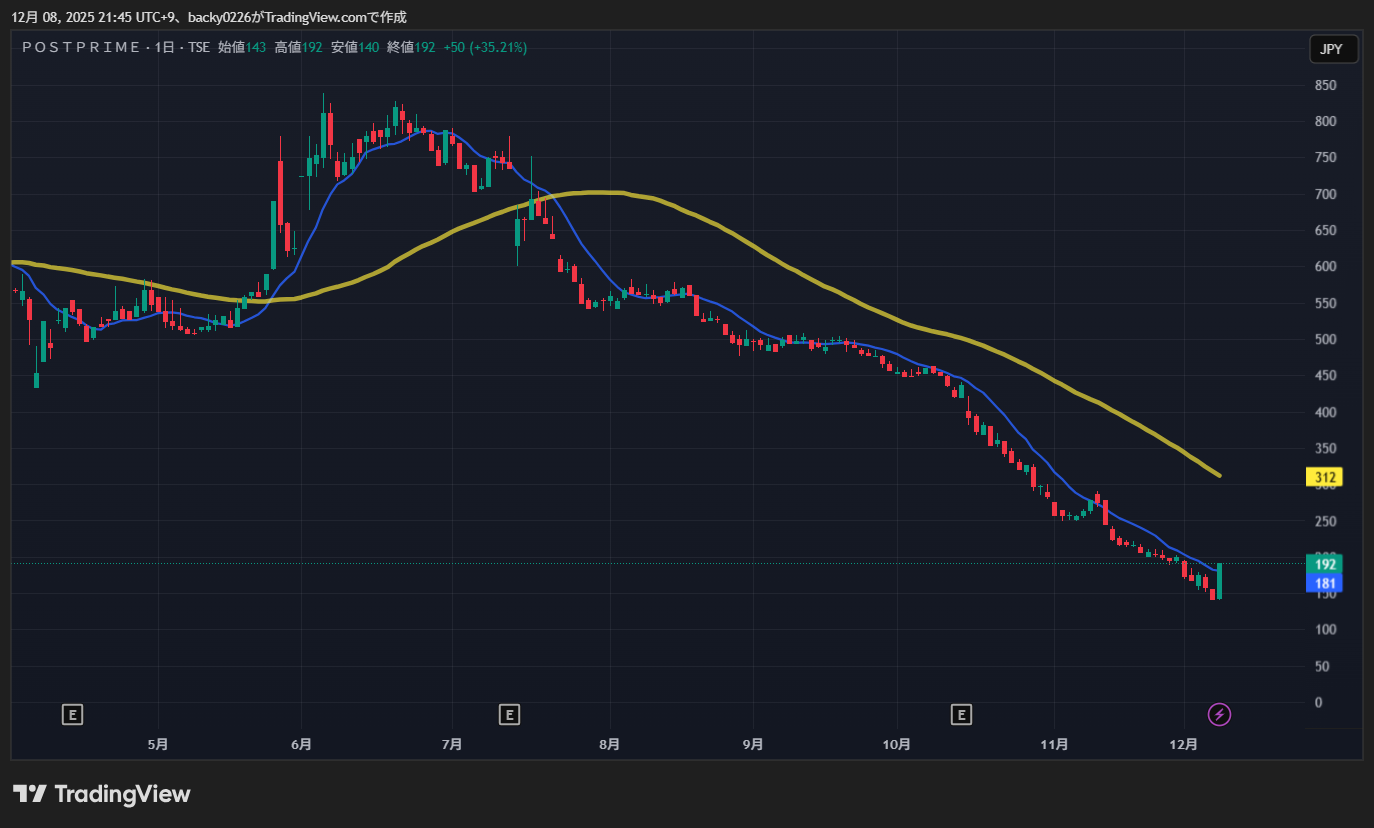
Task: Click the 850 level on price axis
Action: coord(1325,86)
